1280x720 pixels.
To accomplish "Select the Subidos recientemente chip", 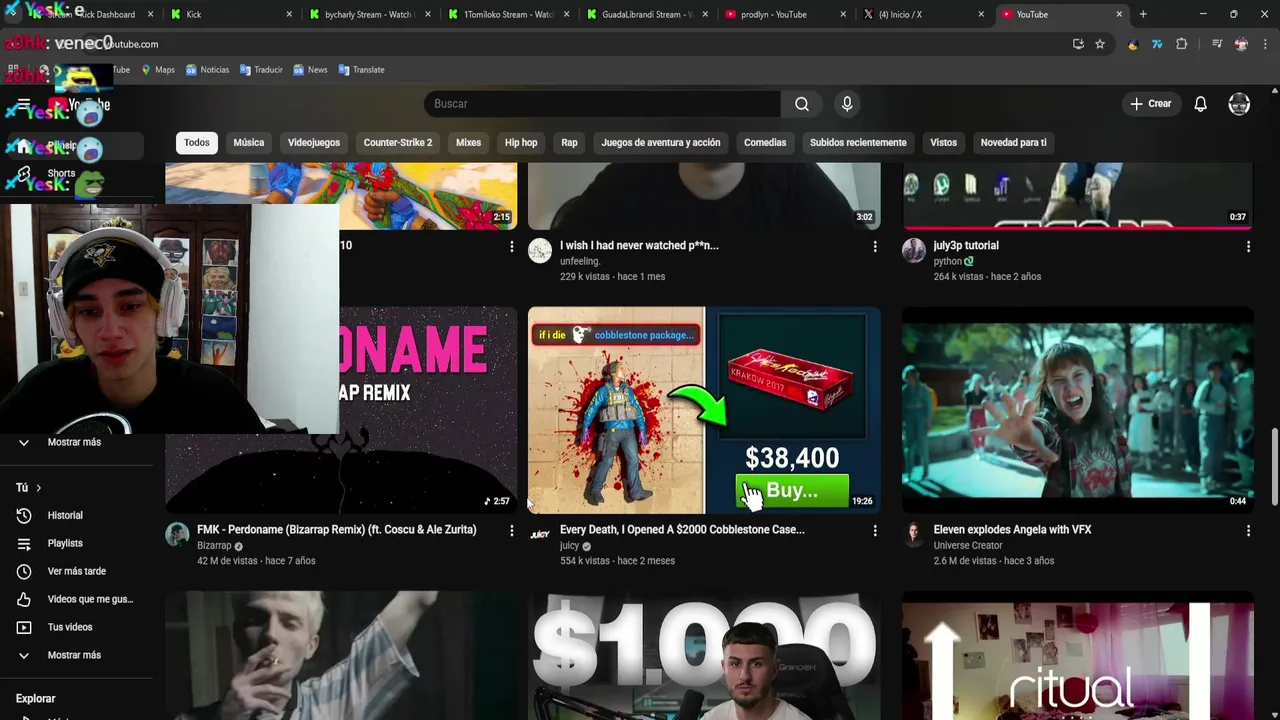I will [858, 142].
